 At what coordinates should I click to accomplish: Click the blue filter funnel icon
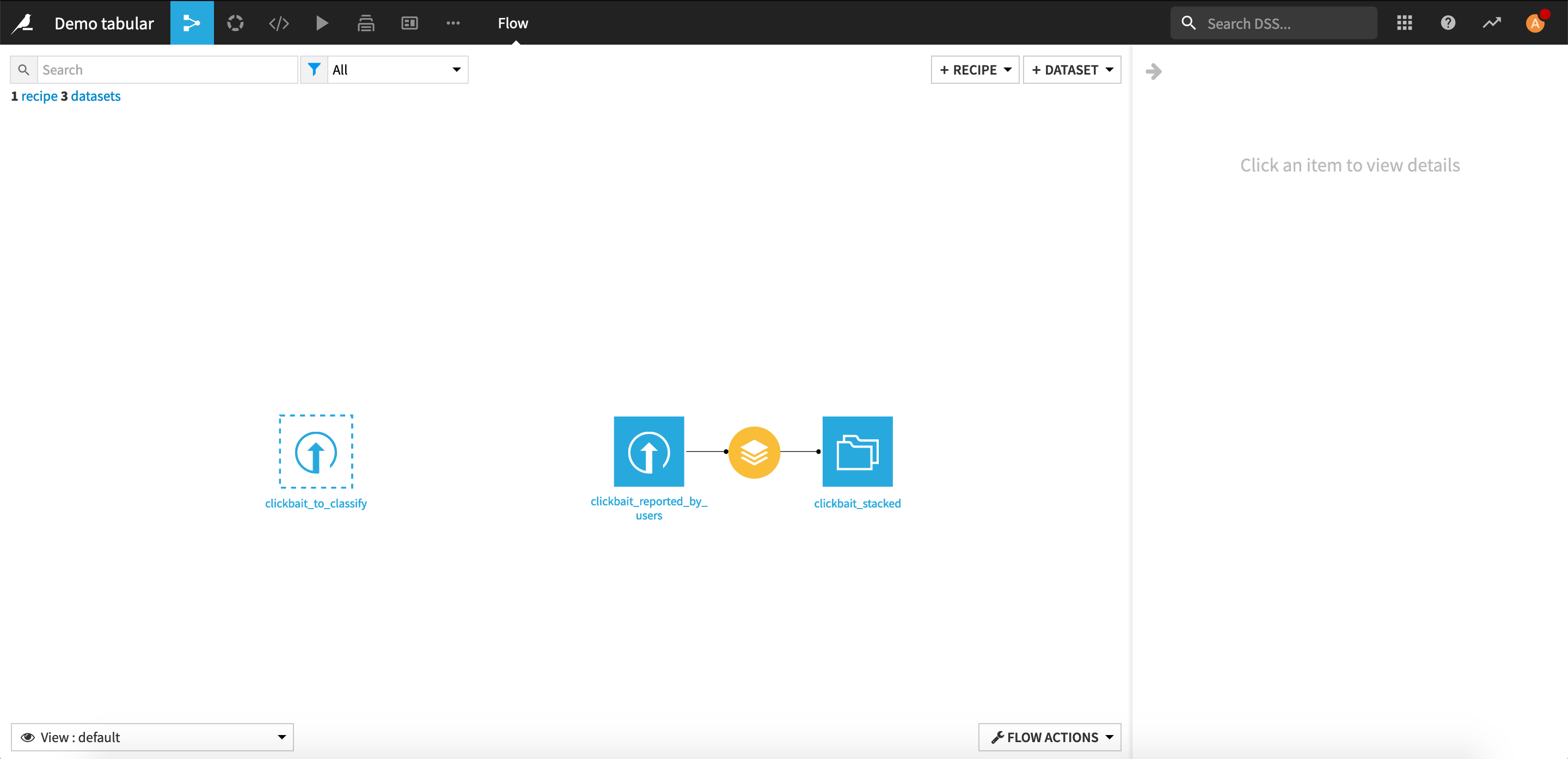(x=314, y=70)
